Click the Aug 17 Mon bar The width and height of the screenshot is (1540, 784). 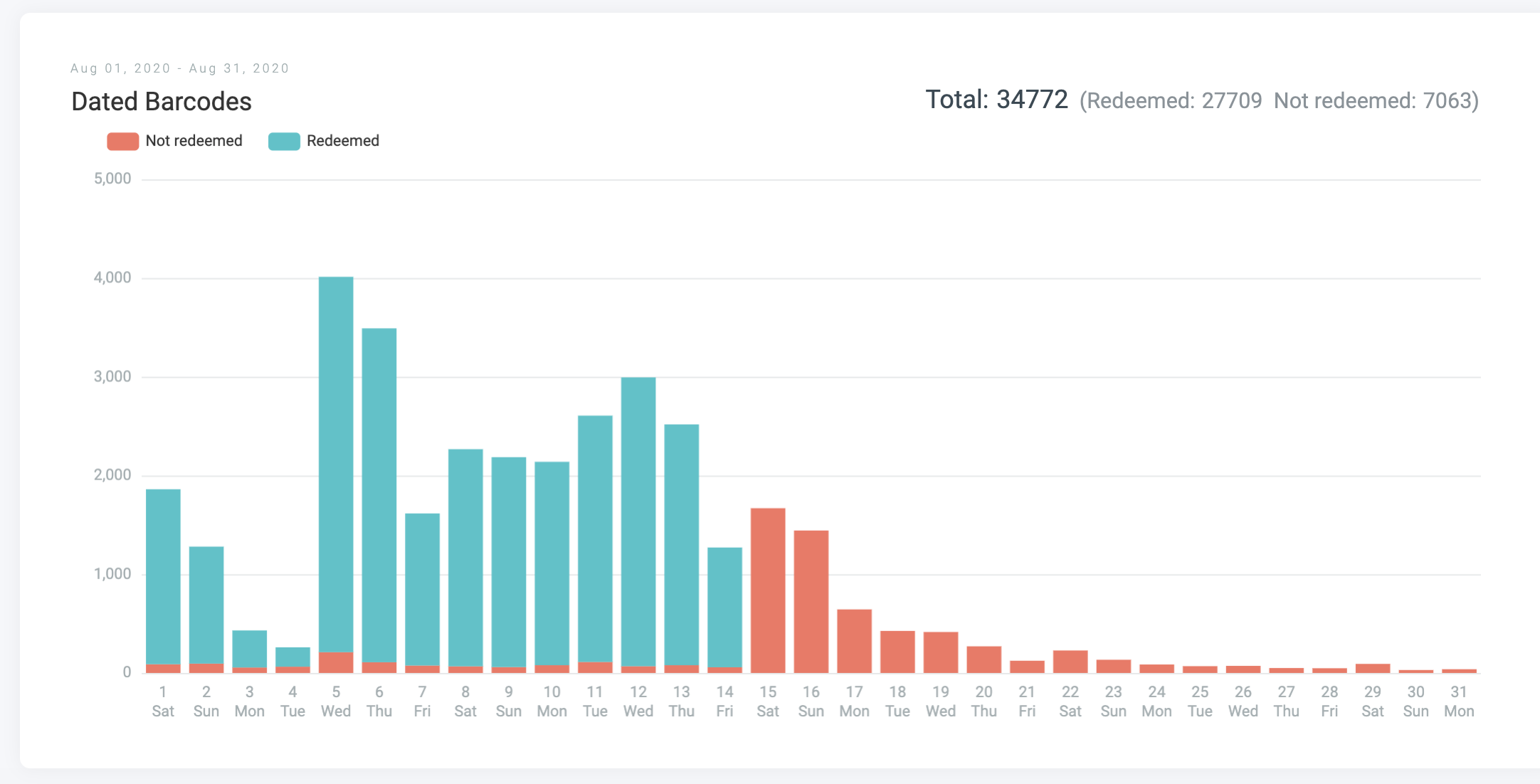(854, 640)
